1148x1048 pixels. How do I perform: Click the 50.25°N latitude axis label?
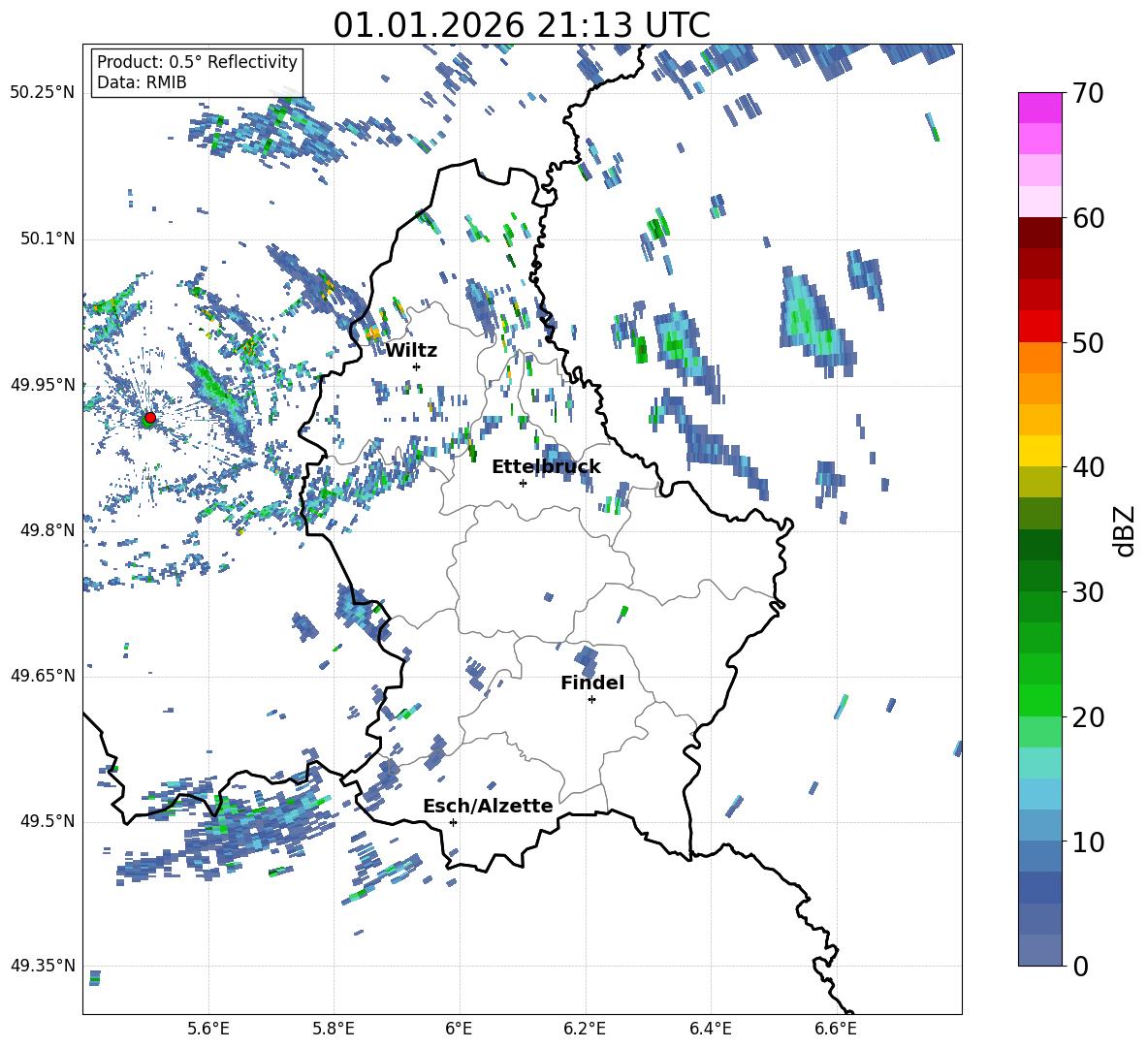pos(42,93)
